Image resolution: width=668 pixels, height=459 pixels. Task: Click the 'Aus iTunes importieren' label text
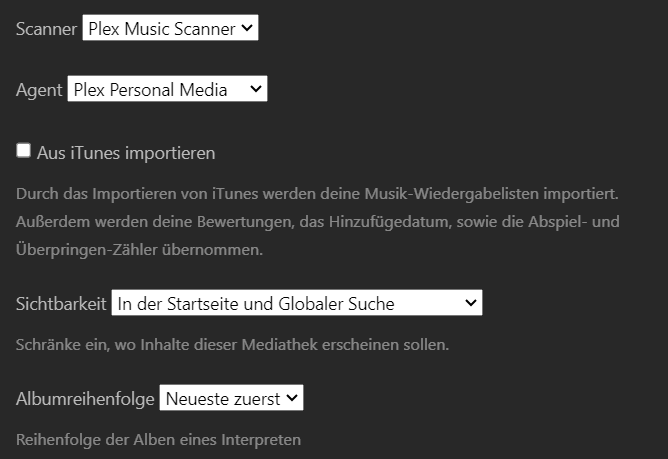[126, 153]
